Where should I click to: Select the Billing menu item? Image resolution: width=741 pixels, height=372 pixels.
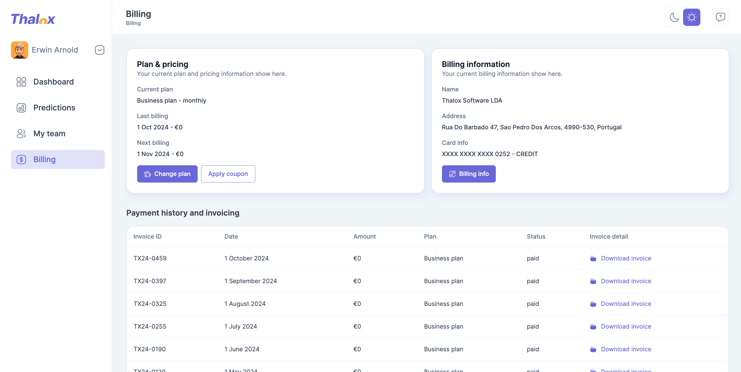click(58, 160)
